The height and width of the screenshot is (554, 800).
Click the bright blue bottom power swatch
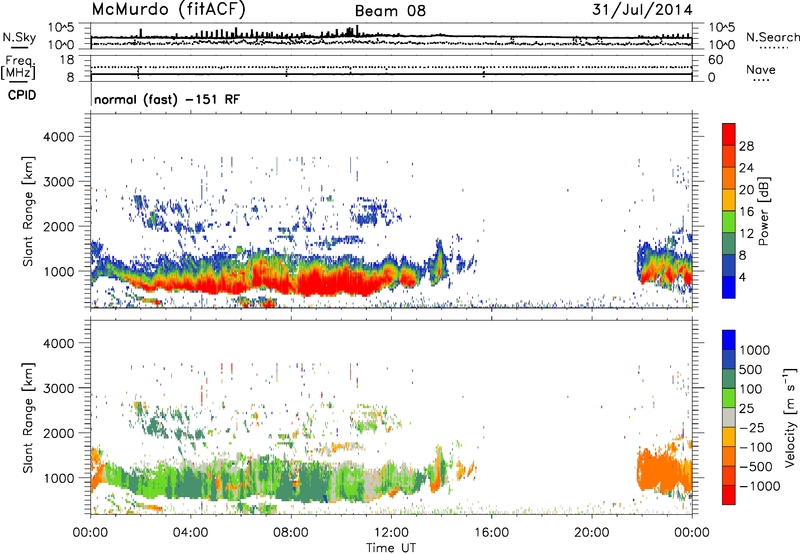(729, 288)
